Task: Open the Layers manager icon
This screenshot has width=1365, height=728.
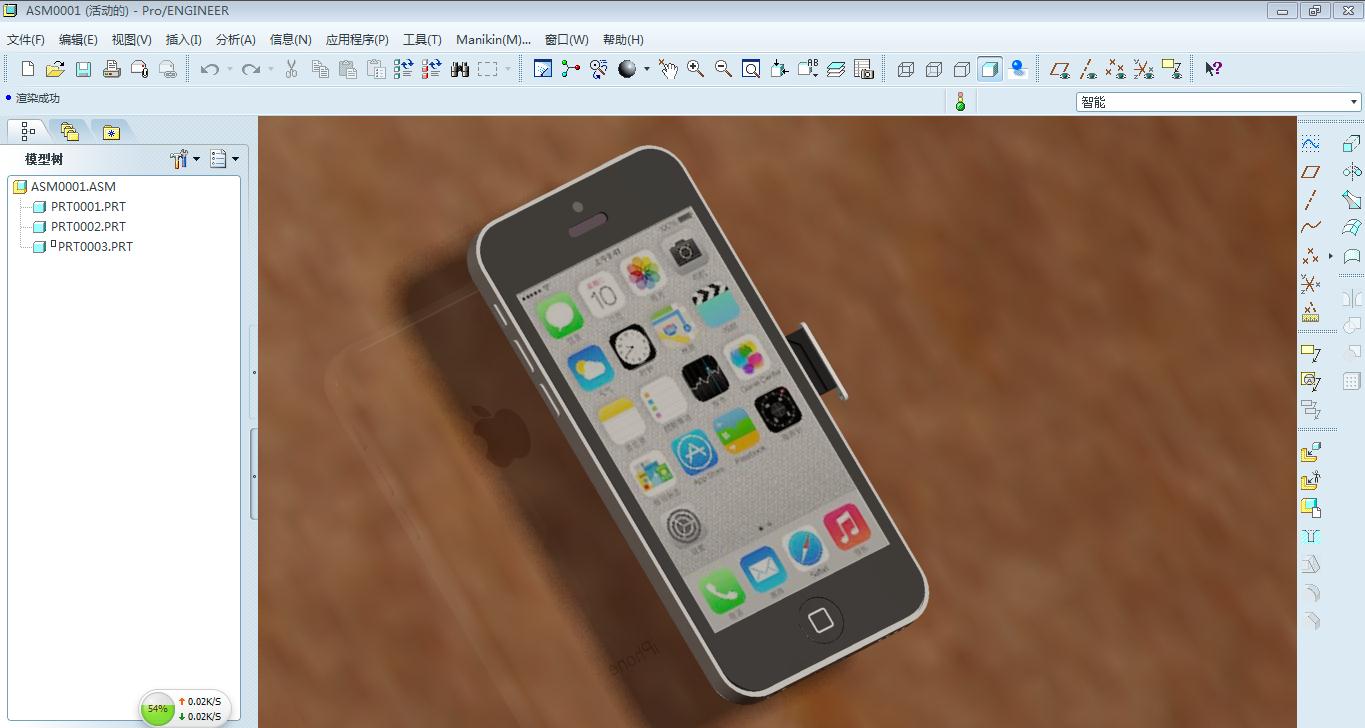Action: coord(837,68)
